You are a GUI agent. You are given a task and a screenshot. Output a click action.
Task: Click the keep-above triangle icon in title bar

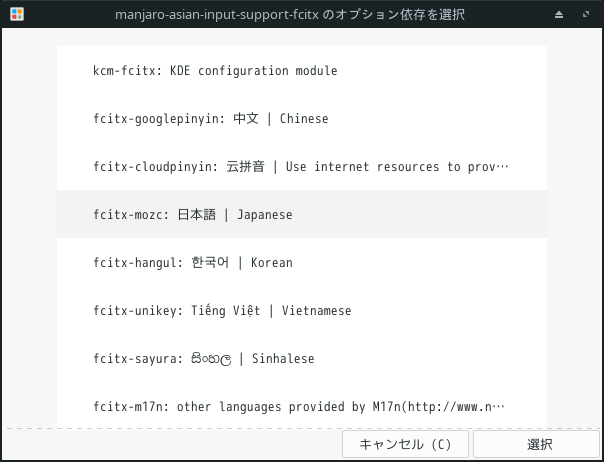pos(559,15)
